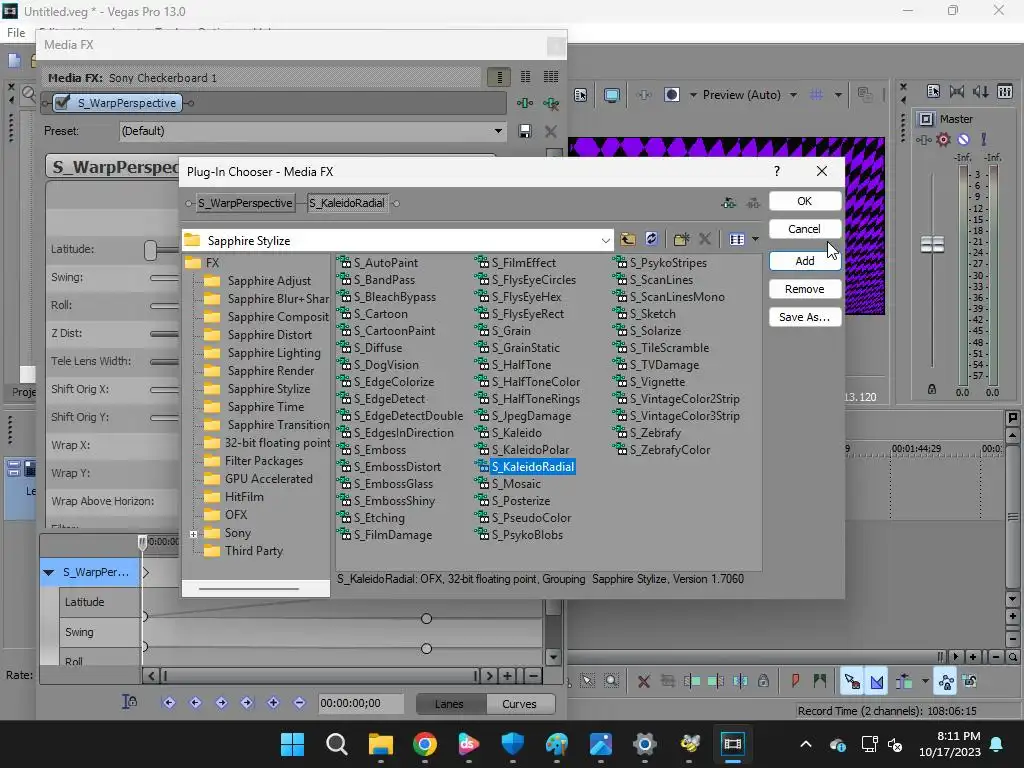Switch to the Lanes view
This screenshot has width=1024, height=768.
click(x=449, y=704)
